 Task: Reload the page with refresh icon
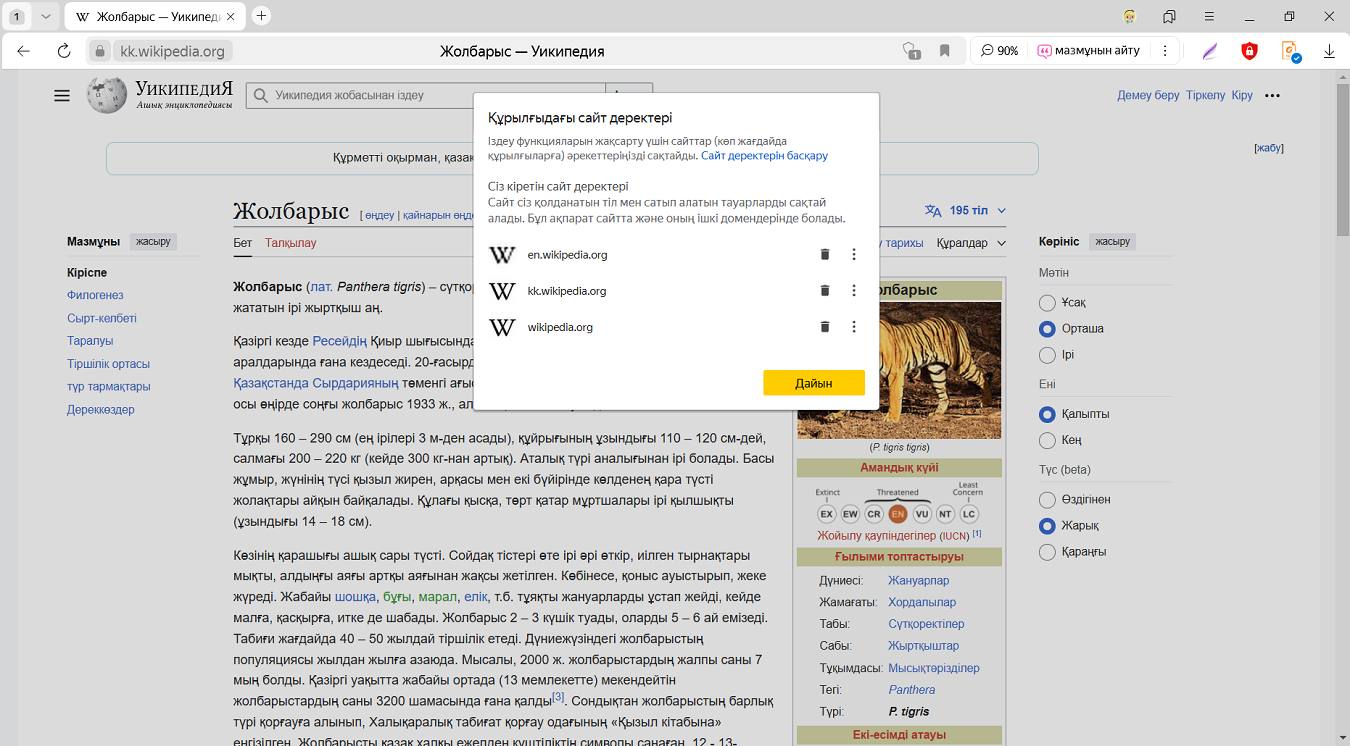(64, 51)
